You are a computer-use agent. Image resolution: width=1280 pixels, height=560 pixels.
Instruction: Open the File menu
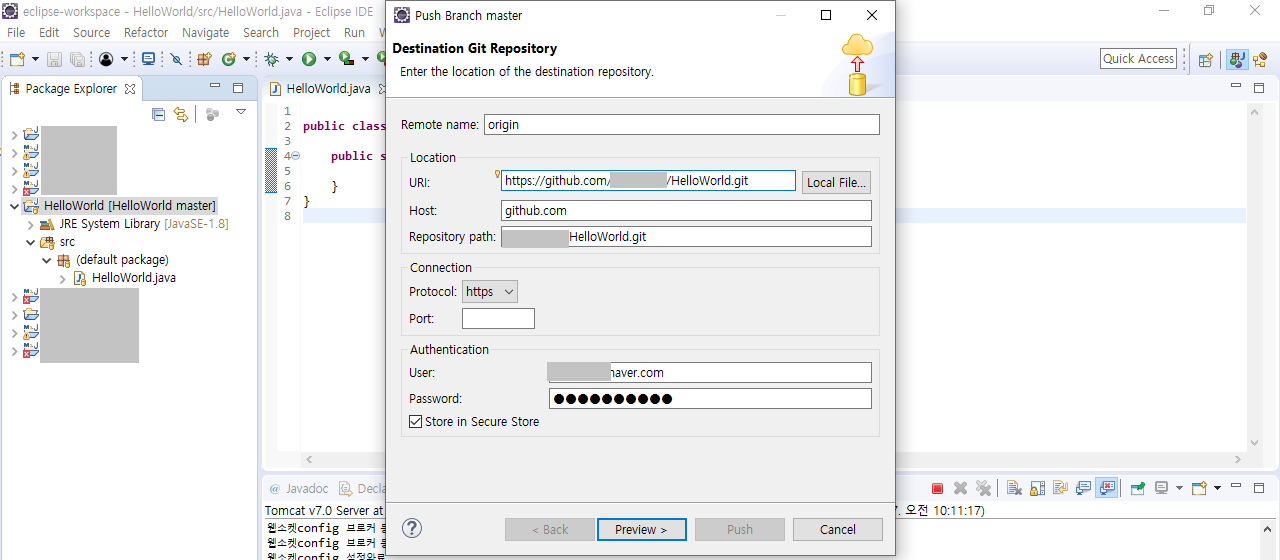tap(16, 32)
